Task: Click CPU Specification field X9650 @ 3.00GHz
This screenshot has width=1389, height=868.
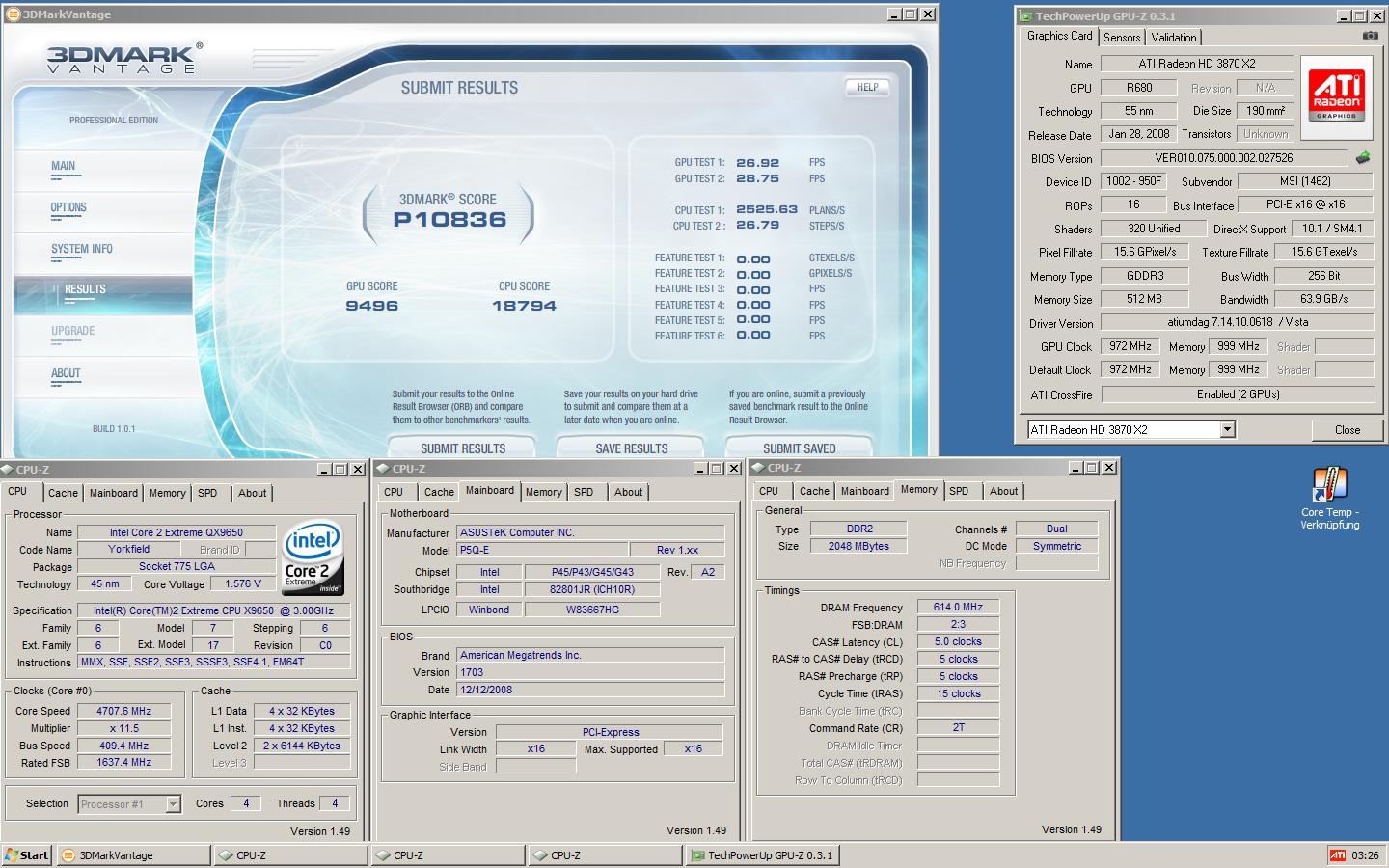Action: click(213, 610)
